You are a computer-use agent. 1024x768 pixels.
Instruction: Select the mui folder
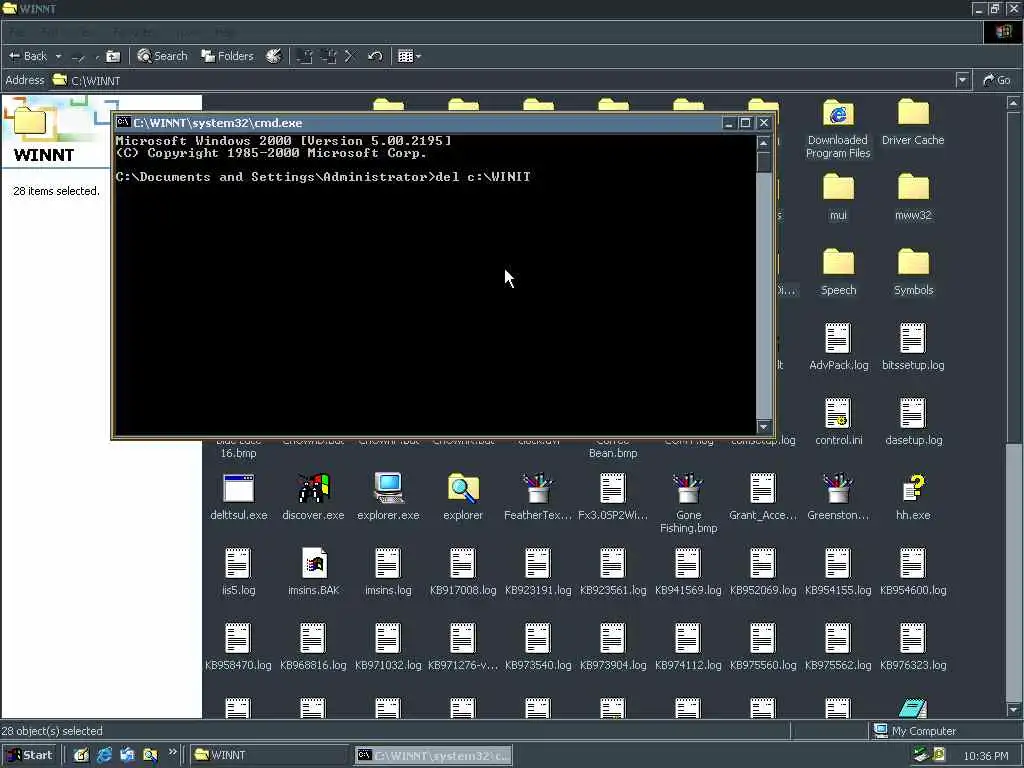click(838, 197)
